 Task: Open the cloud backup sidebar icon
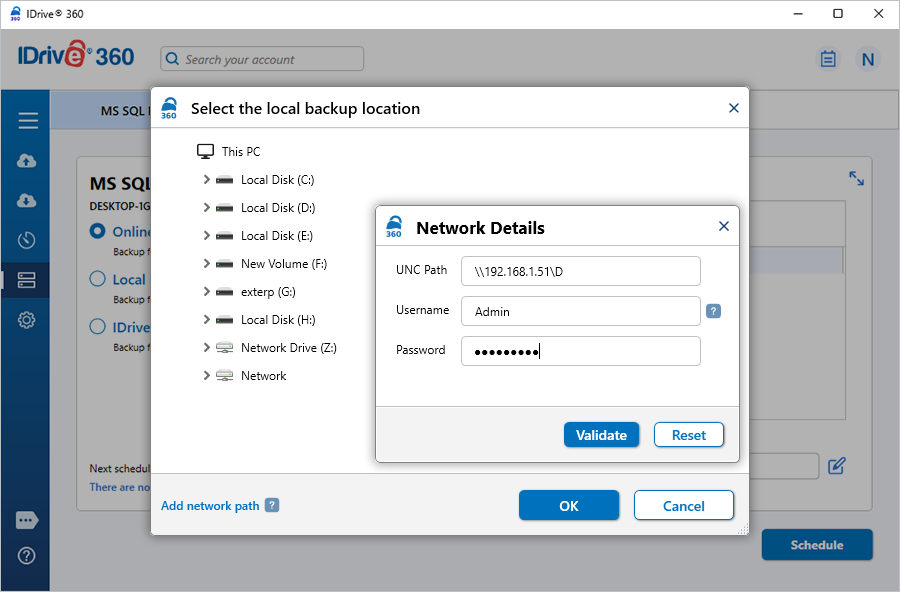coord(27,161)
